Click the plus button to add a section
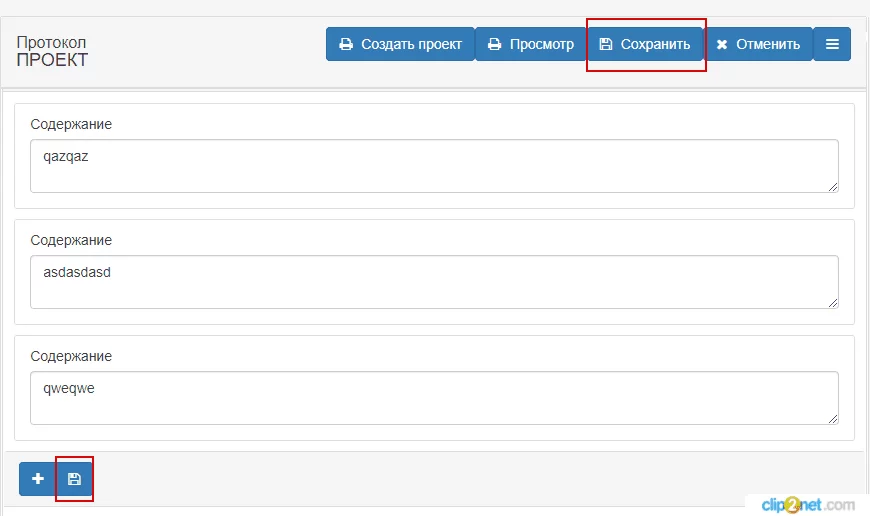This screenshot has height=516, width=870. tap(38, 479)
